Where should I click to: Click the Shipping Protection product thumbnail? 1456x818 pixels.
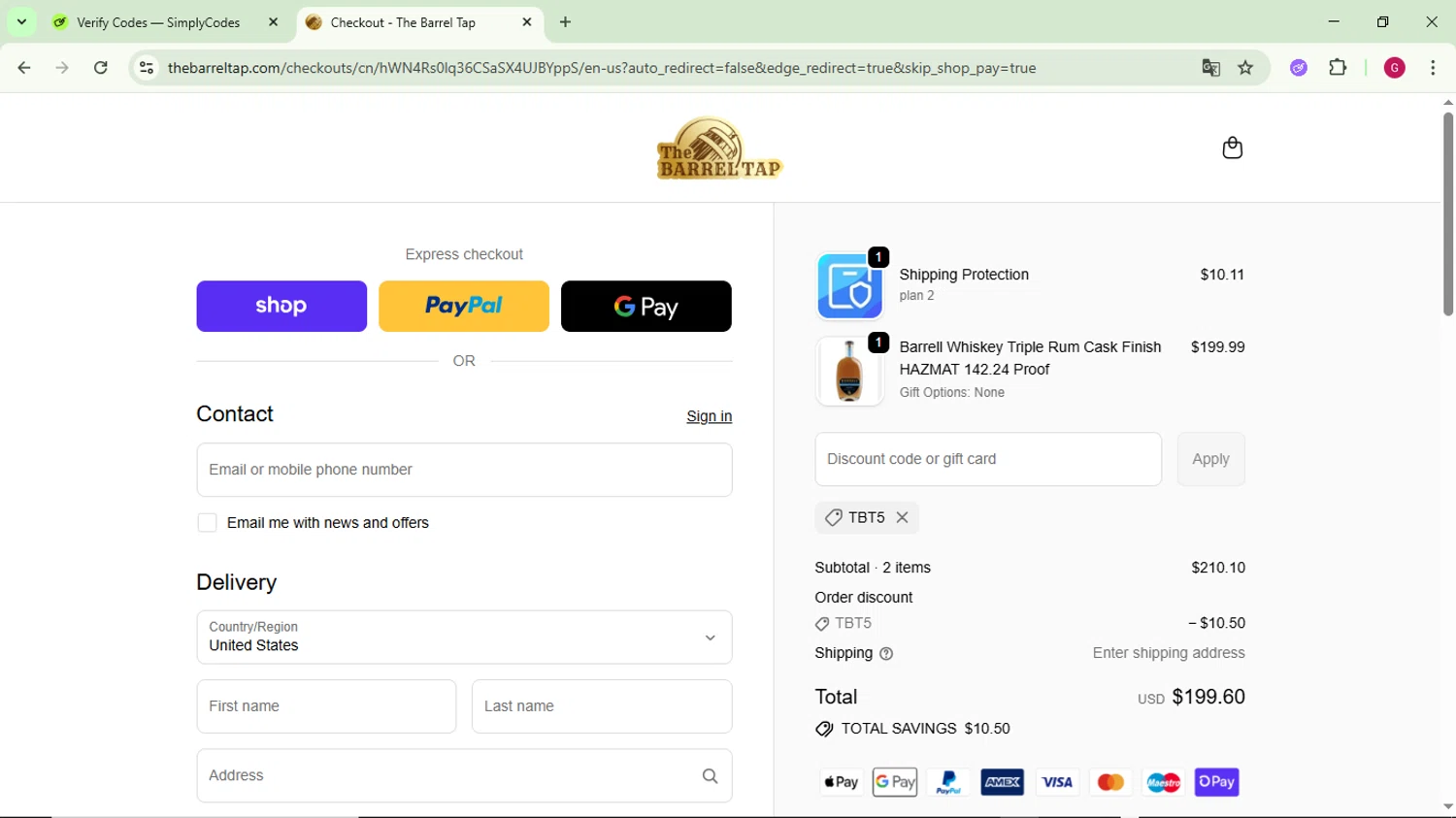click(x=849, y=286)
